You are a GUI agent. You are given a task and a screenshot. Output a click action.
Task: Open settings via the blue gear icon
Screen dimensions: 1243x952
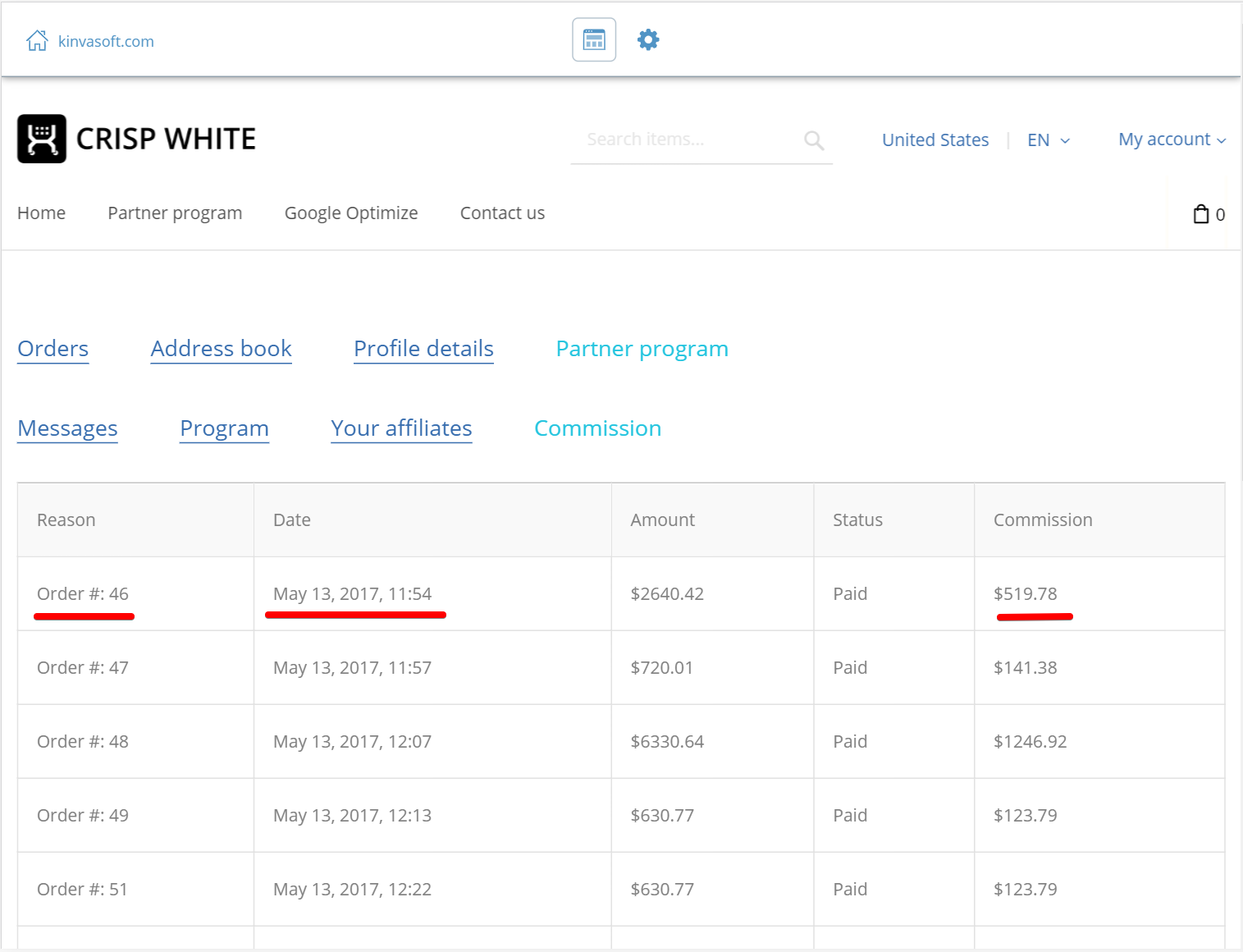click(x=648, y=39)
